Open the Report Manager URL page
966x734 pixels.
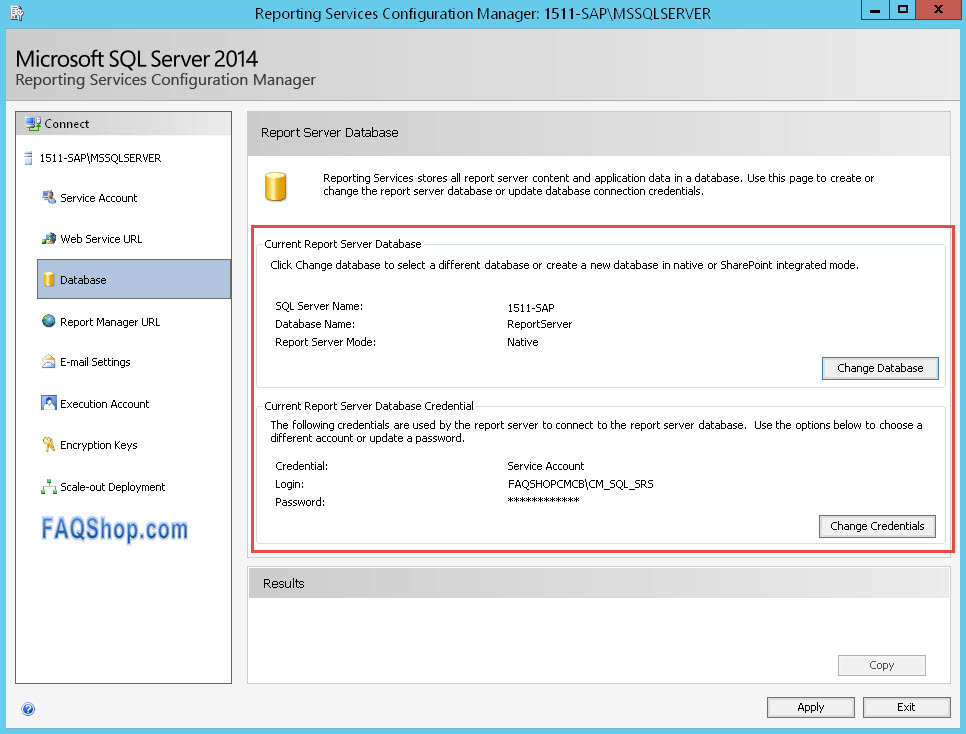(x=46, y=320)
